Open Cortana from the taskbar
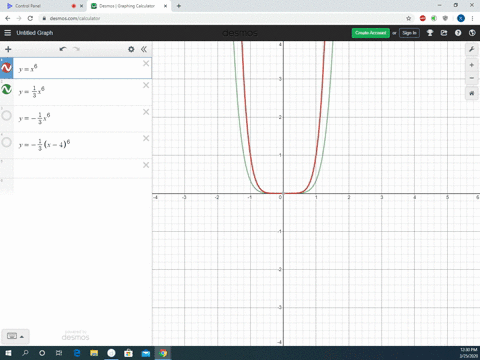480x360 pixels. point(42,353)
